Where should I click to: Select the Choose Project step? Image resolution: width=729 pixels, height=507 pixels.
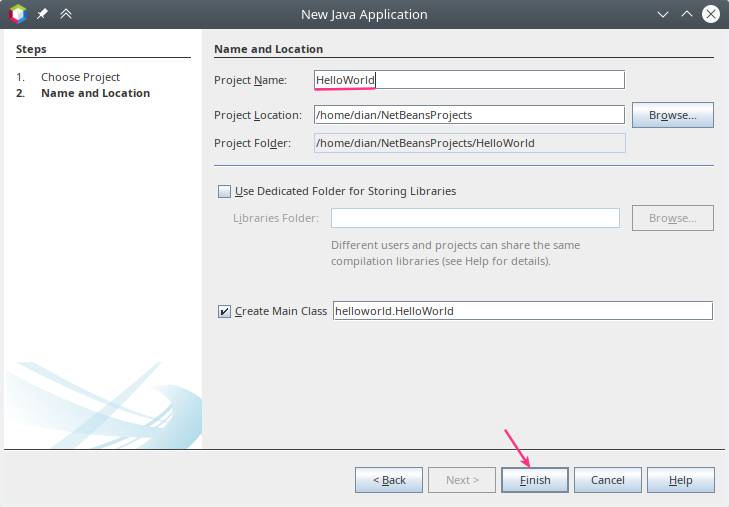point(80,77)
